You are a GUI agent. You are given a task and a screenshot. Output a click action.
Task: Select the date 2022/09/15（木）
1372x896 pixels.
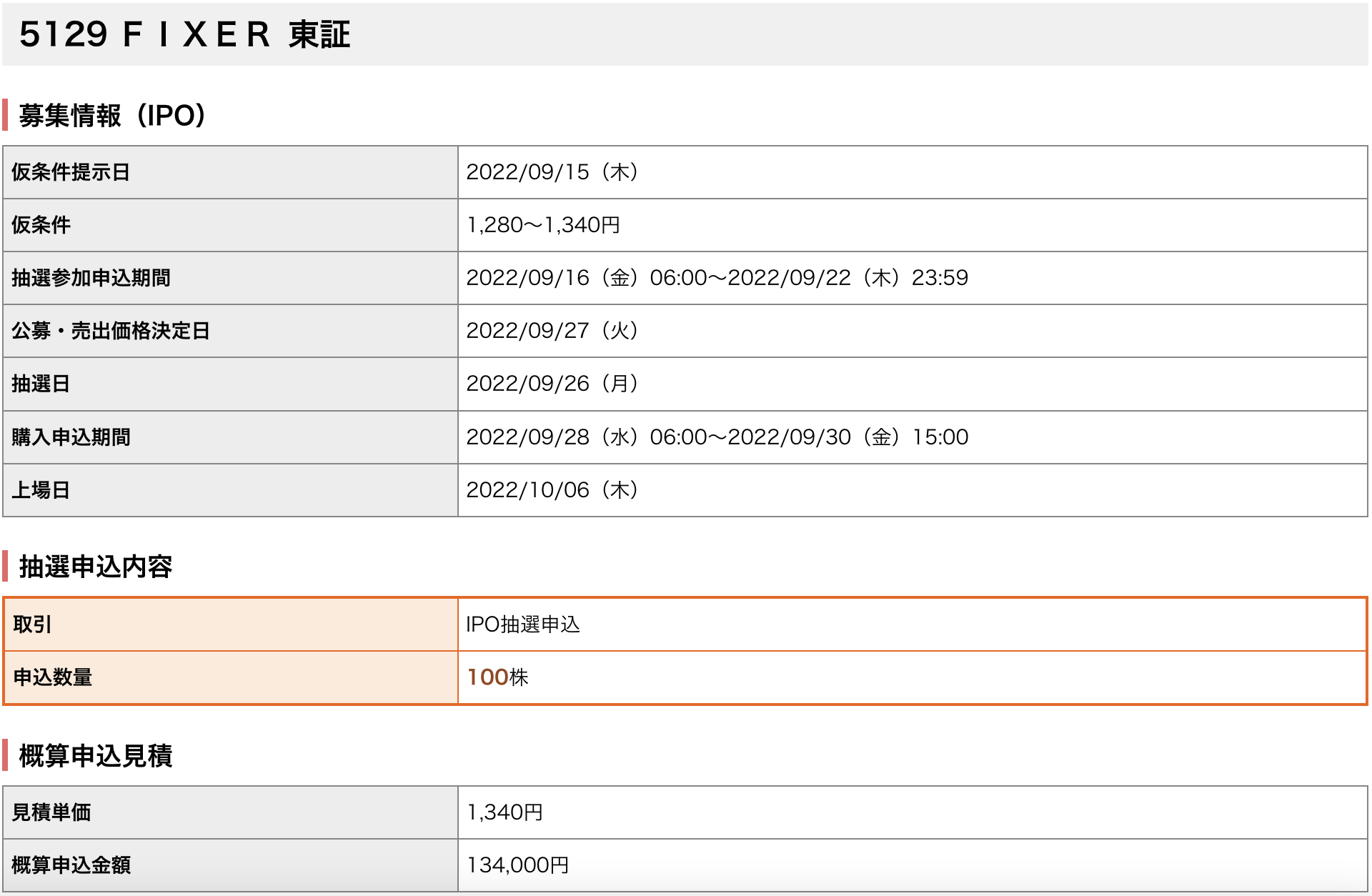pyautogui.click(x=552, y=172)
